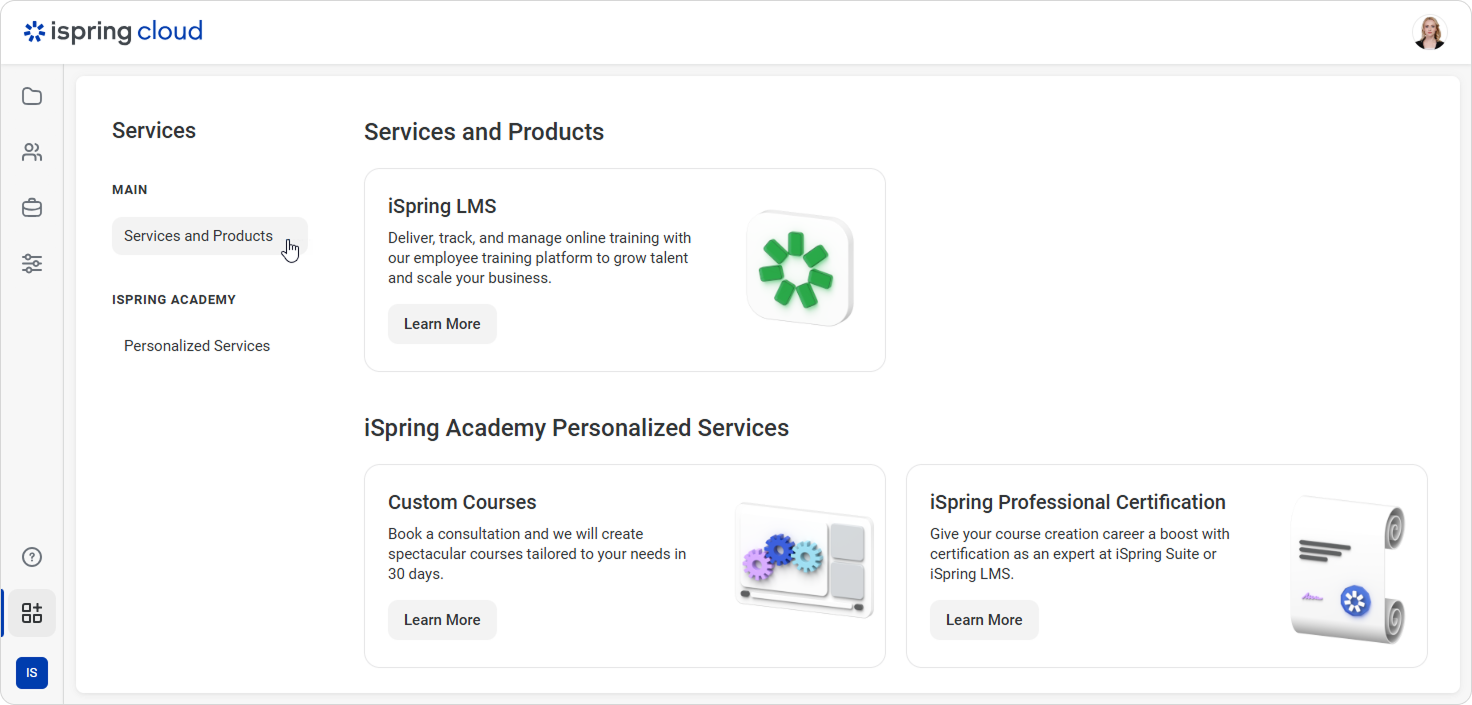Click Learn More under iSpring LMS

pos(442,324)
